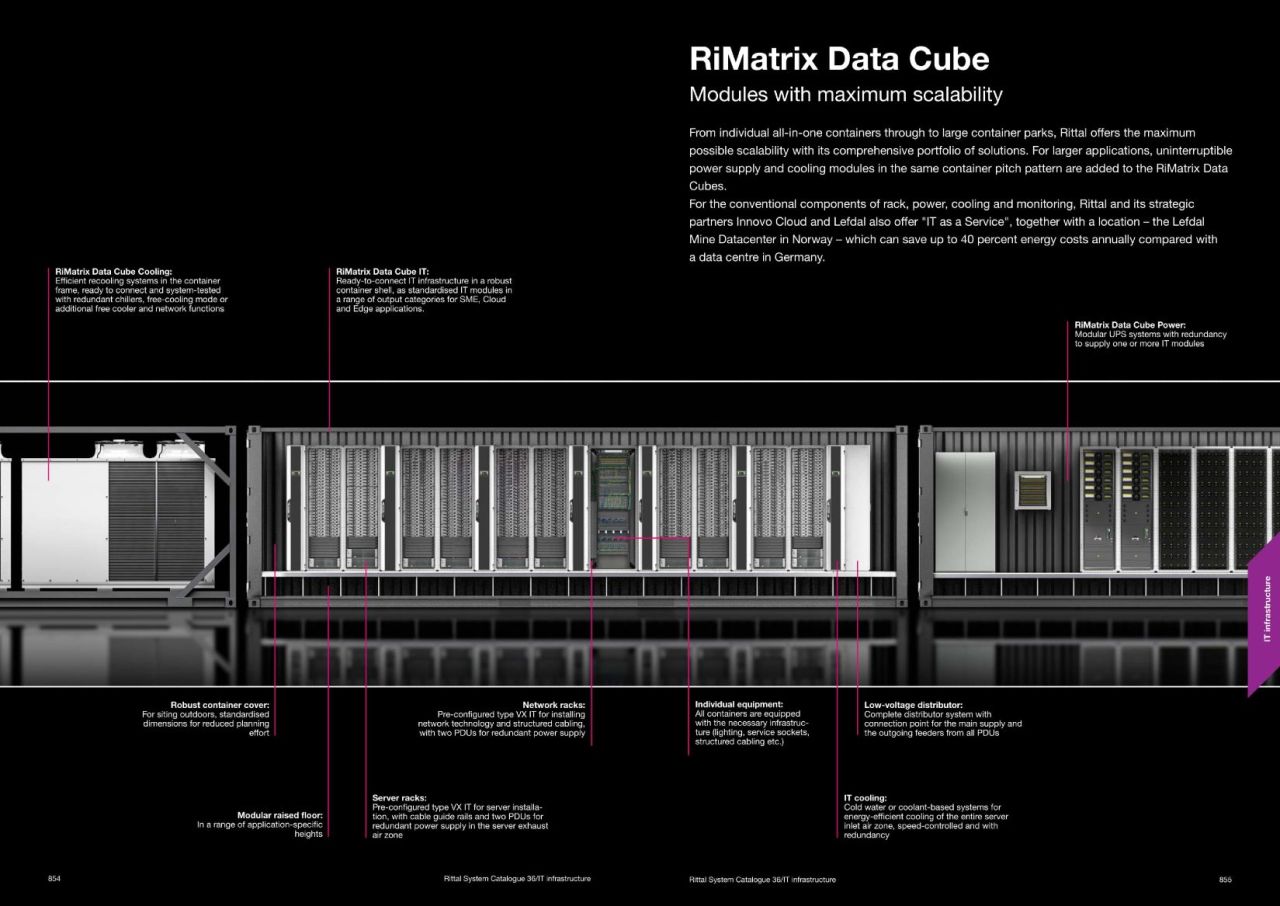Screen dimensions: 1280x906
Task: Click the 'RiMatrix Data Cube IT:' label
Action: pyautogui.click(x=382, y=271)
